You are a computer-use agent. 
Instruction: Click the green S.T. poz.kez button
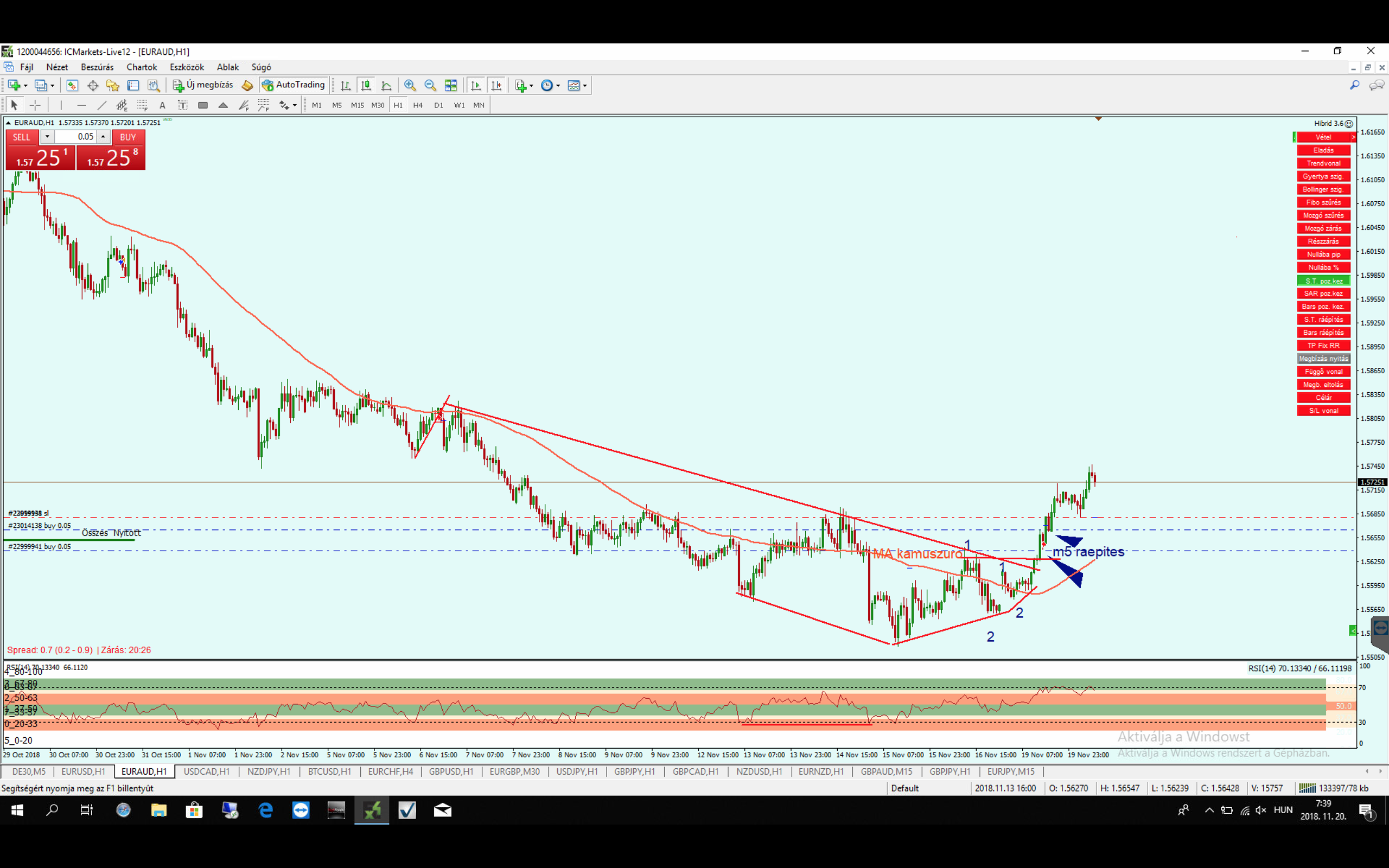pos(1323,280)
